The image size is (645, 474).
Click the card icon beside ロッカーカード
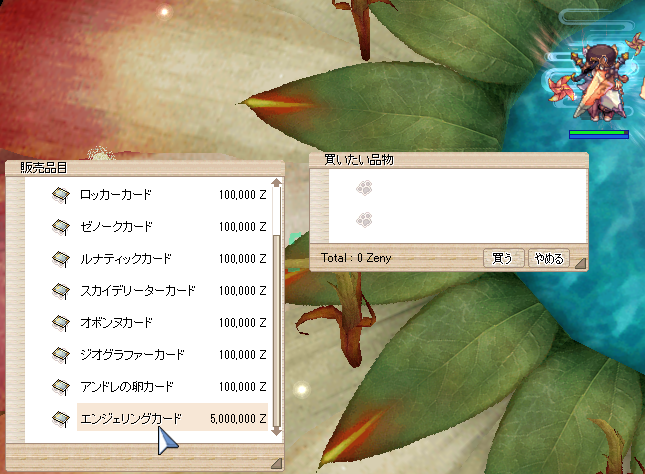tap(61, 195)
